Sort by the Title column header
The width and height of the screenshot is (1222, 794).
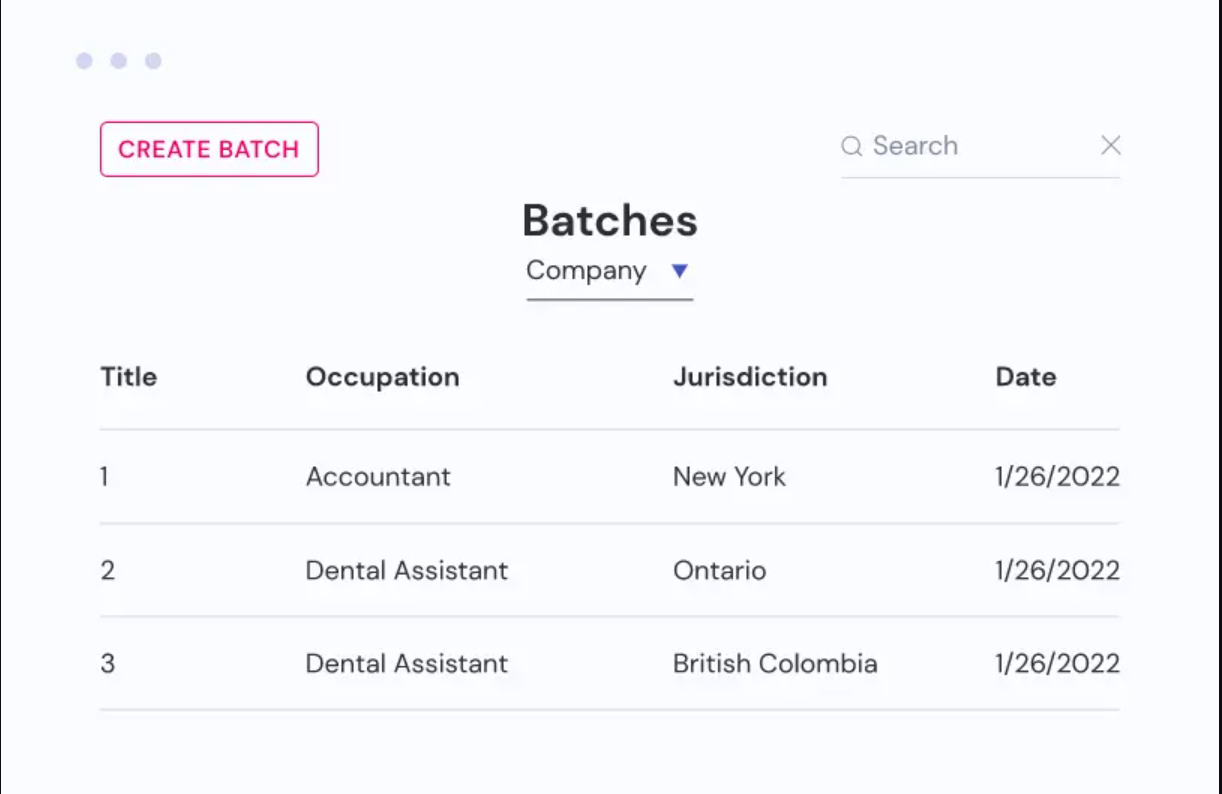(129, 377)
